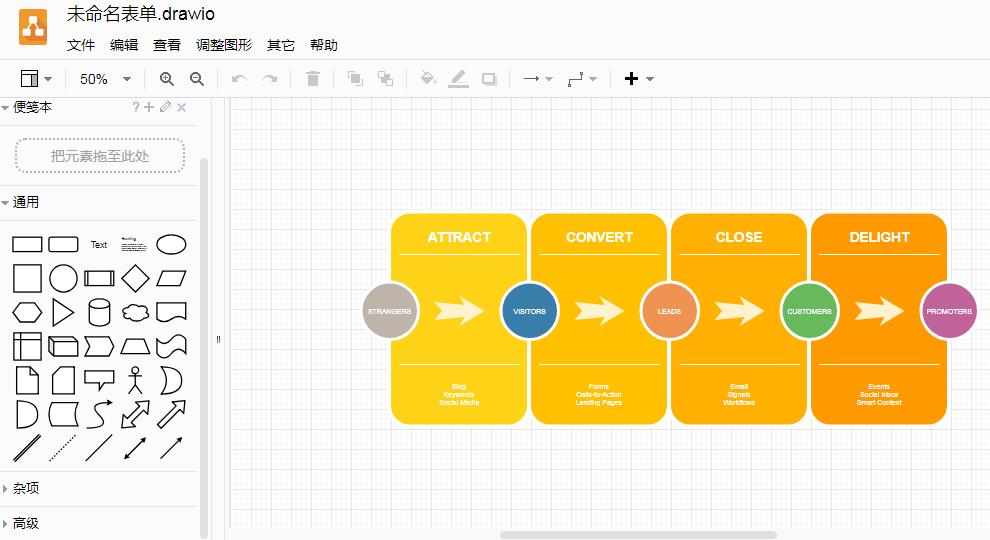Select the bidirectional arrow line shape
This screenshot has width=990, height=540.
click(135, 448)
